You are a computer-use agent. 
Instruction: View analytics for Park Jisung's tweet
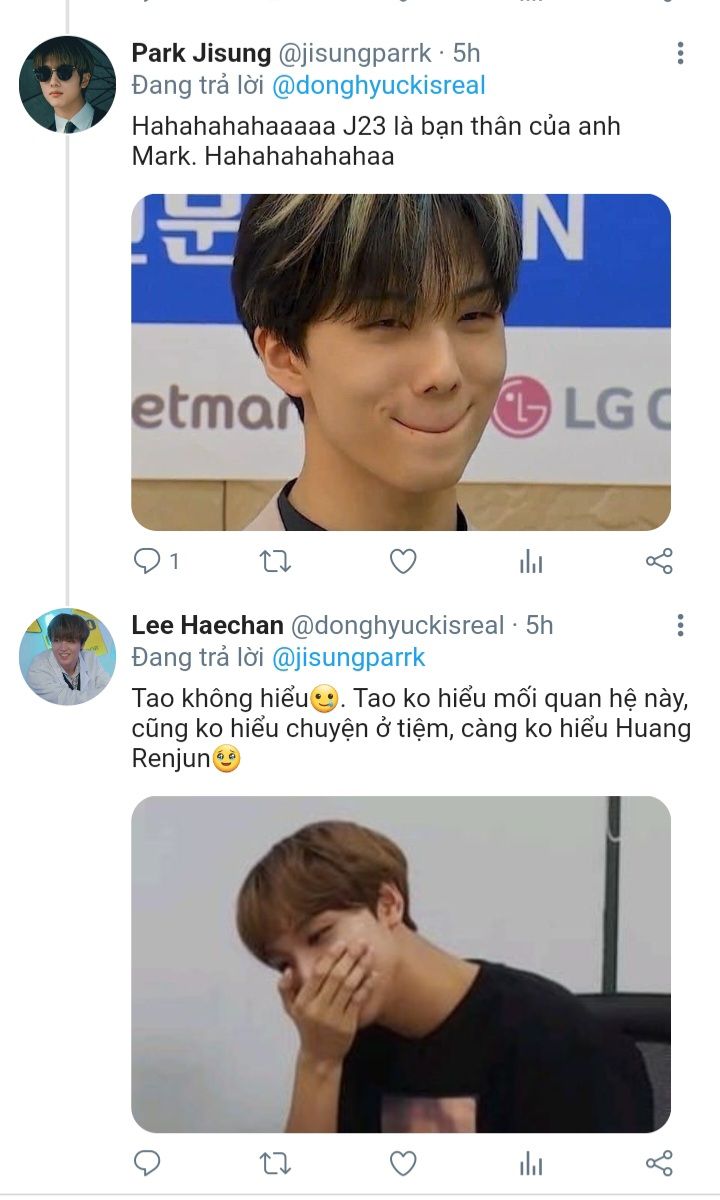(x=531, y=562)
